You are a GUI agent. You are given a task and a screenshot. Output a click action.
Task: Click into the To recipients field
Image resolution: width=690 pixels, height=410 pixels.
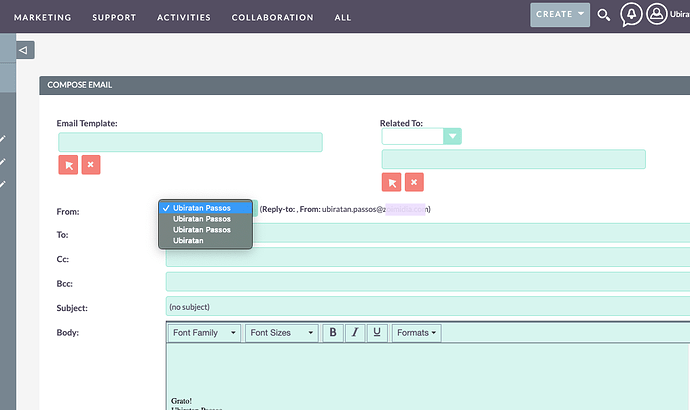pyautogui.click(x=471, y=233)
